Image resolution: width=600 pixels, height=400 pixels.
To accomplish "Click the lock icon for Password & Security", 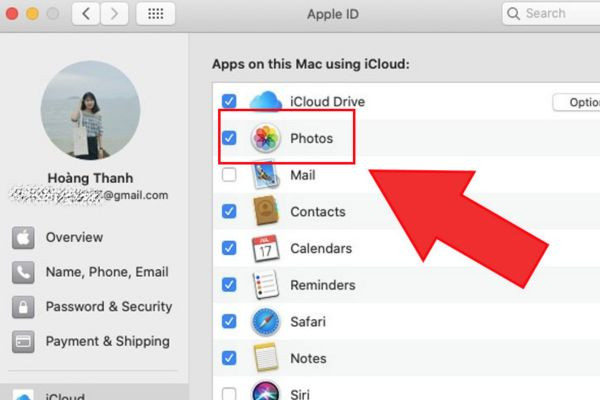I will click(23, 307).
